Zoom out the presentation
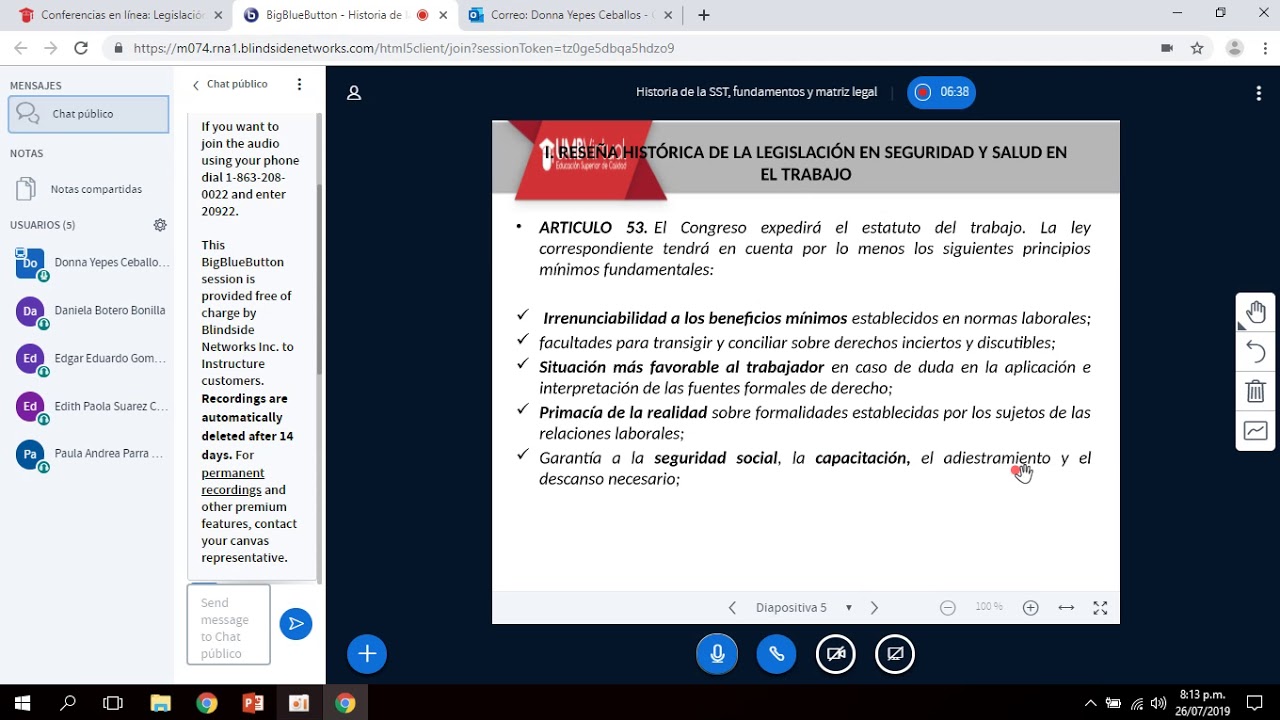The image size is (1280, 720). pos(948,608)
